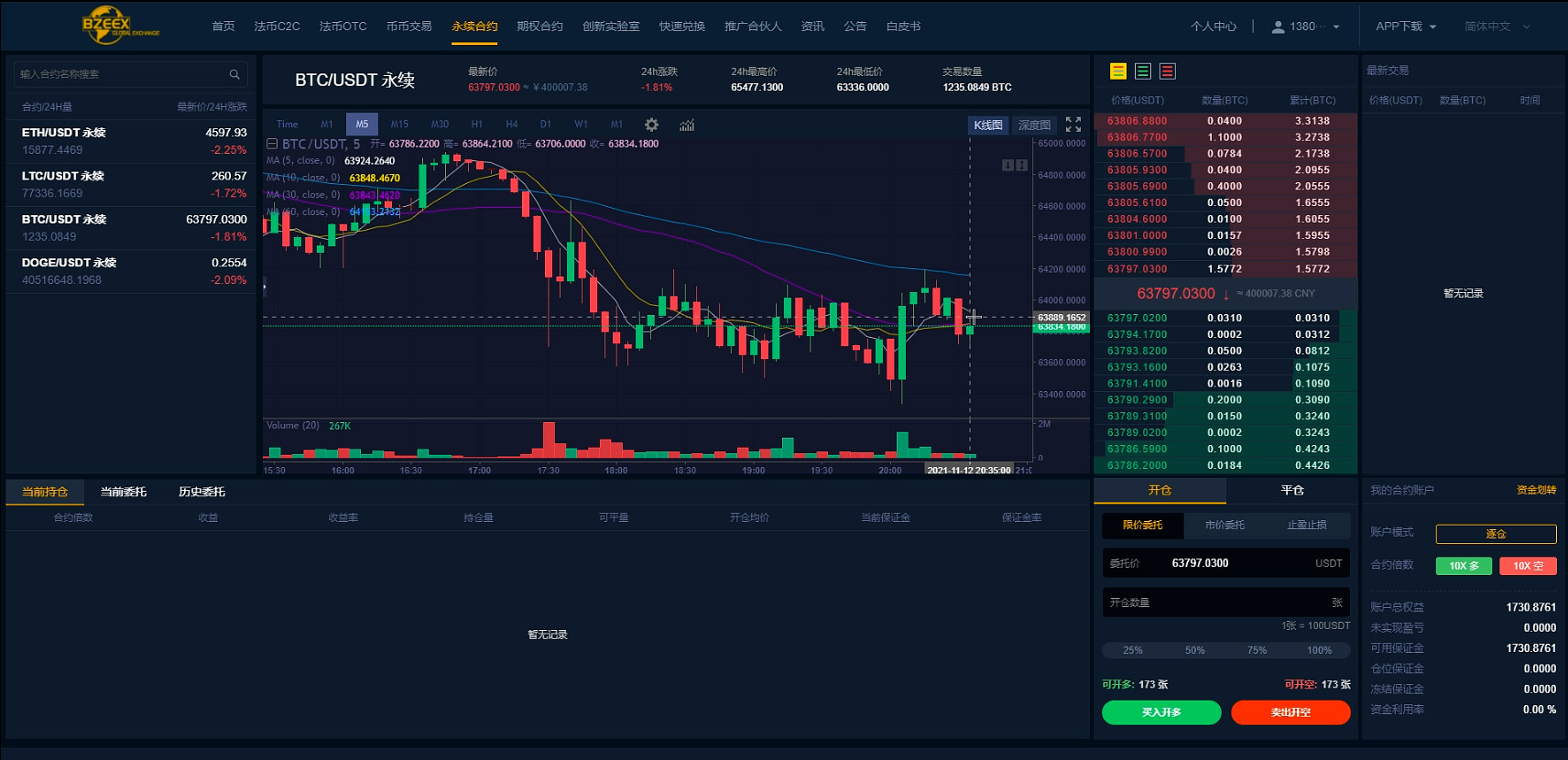Show the 深度图 depth chart
Screen dimensions: 1568x760
pos(1034,125)
